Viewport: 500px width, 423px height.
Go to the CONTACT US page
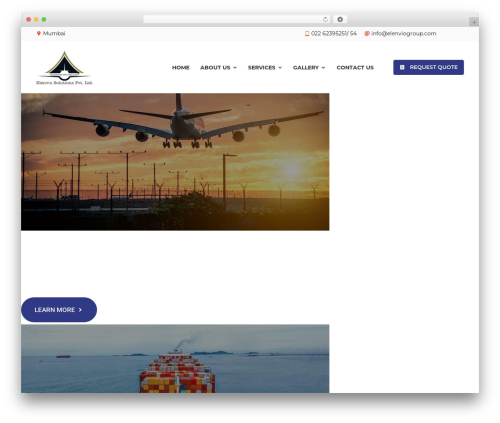(x=355, y=68)
